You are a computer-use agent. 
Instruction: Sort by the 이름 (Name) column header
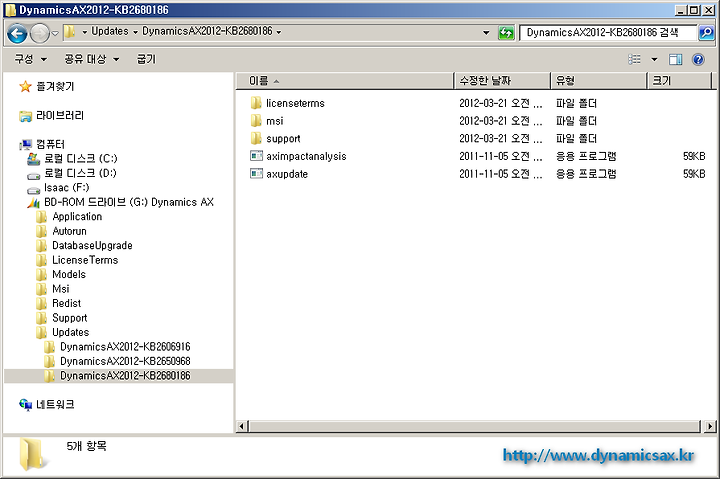tap(345, 81)
